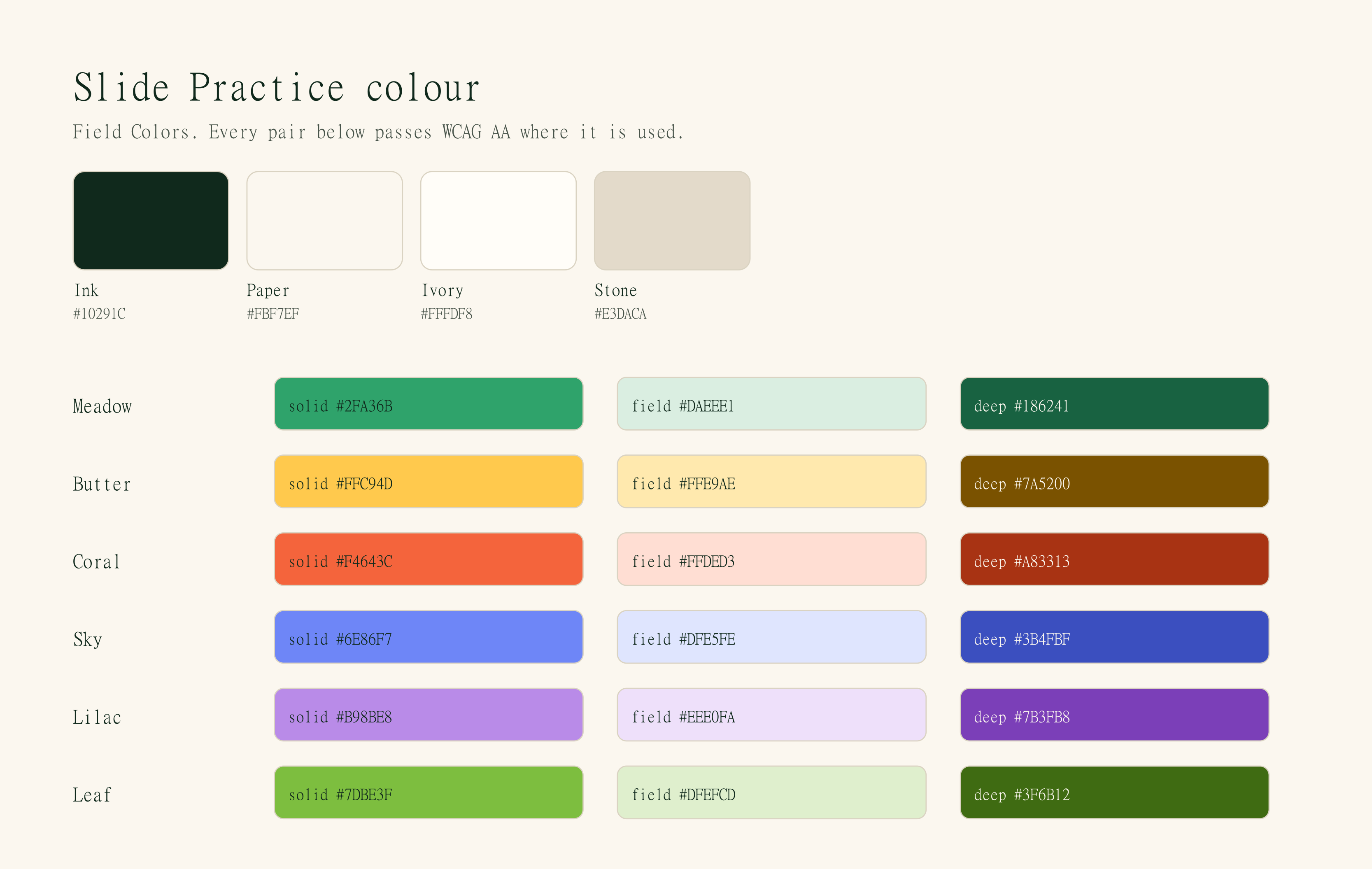1372x869 pixels.
Task: Click the Sky row label
Action: [x=88, y=639]
